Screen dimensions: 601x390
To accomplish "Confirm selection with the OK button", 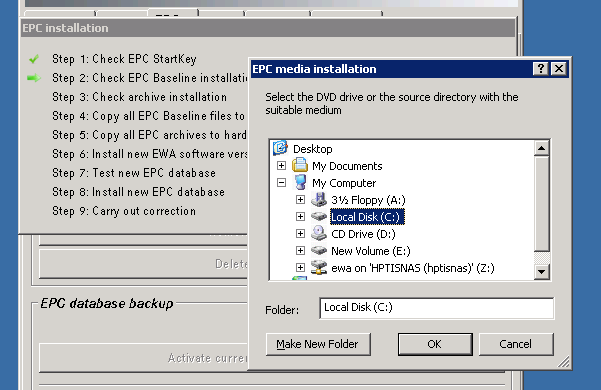I will pyautogui.click(x=435, y=344).
